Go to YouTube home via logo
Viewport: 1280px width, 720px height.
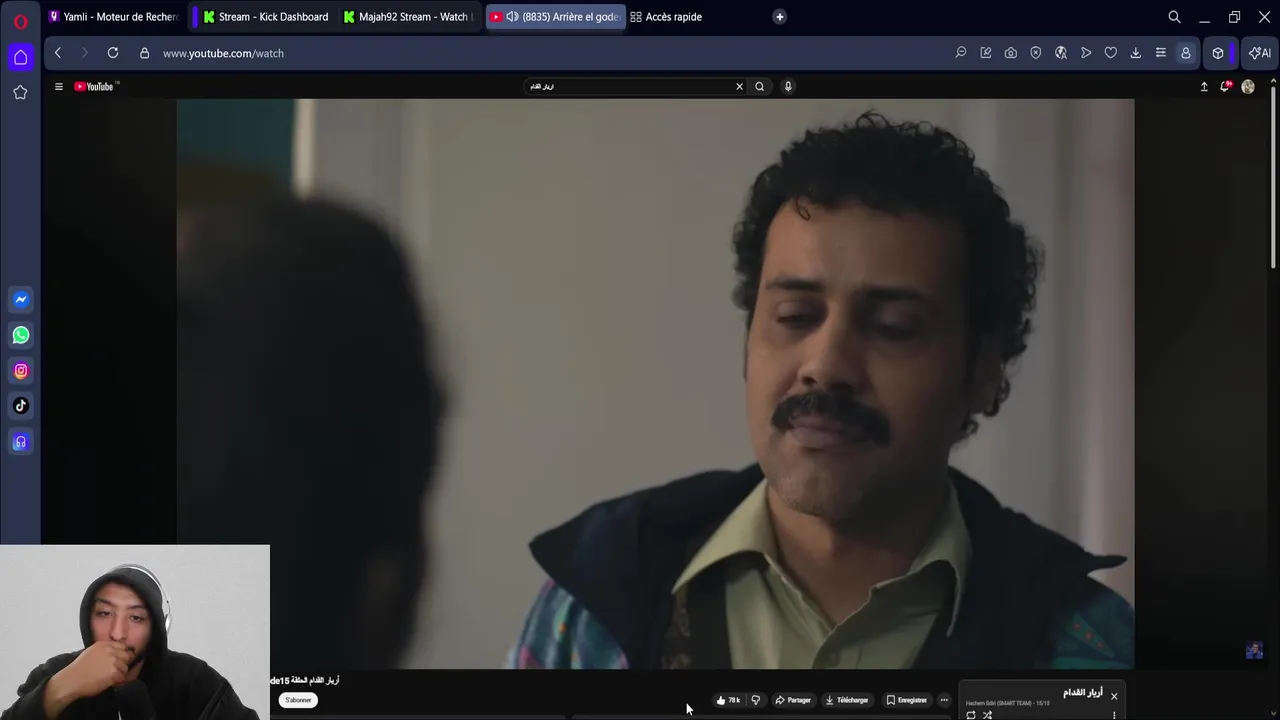(x=95, y=87)
